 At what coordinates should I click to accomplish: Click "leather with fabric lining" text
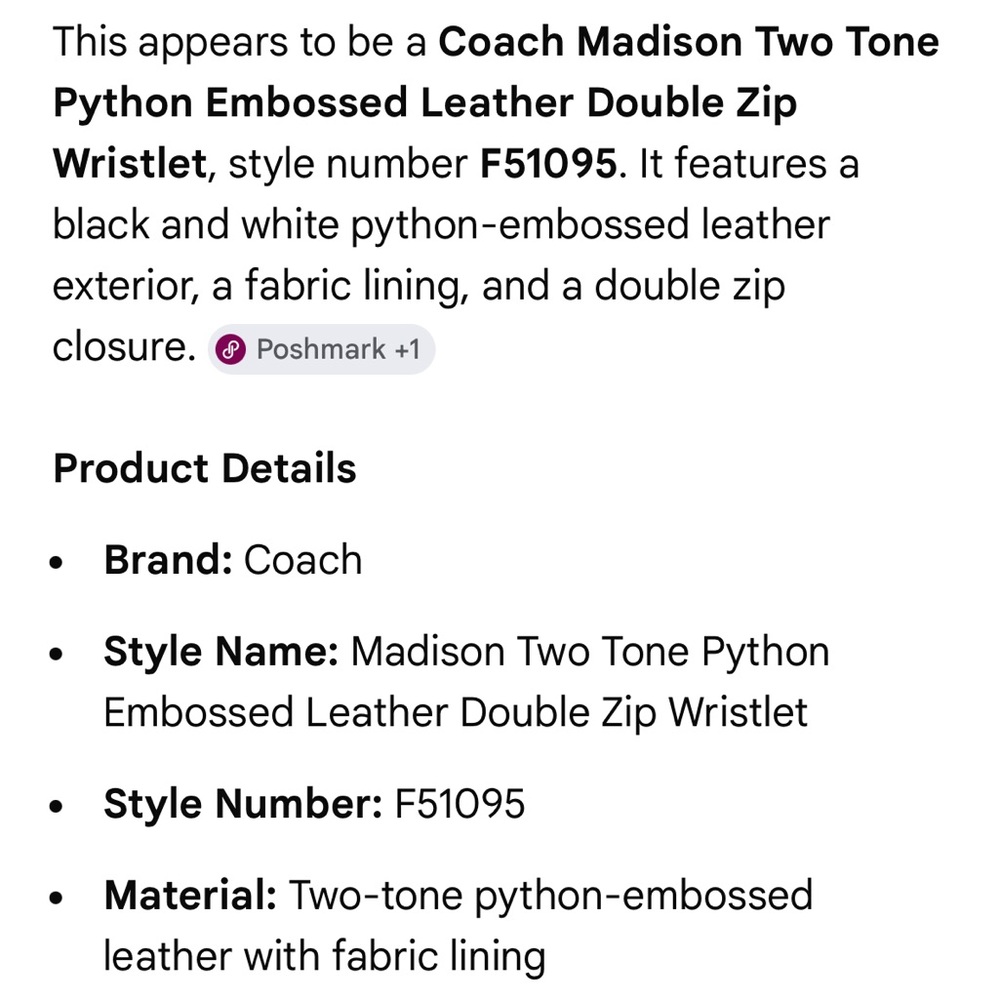pyautogui.click(x=324, y=957)
